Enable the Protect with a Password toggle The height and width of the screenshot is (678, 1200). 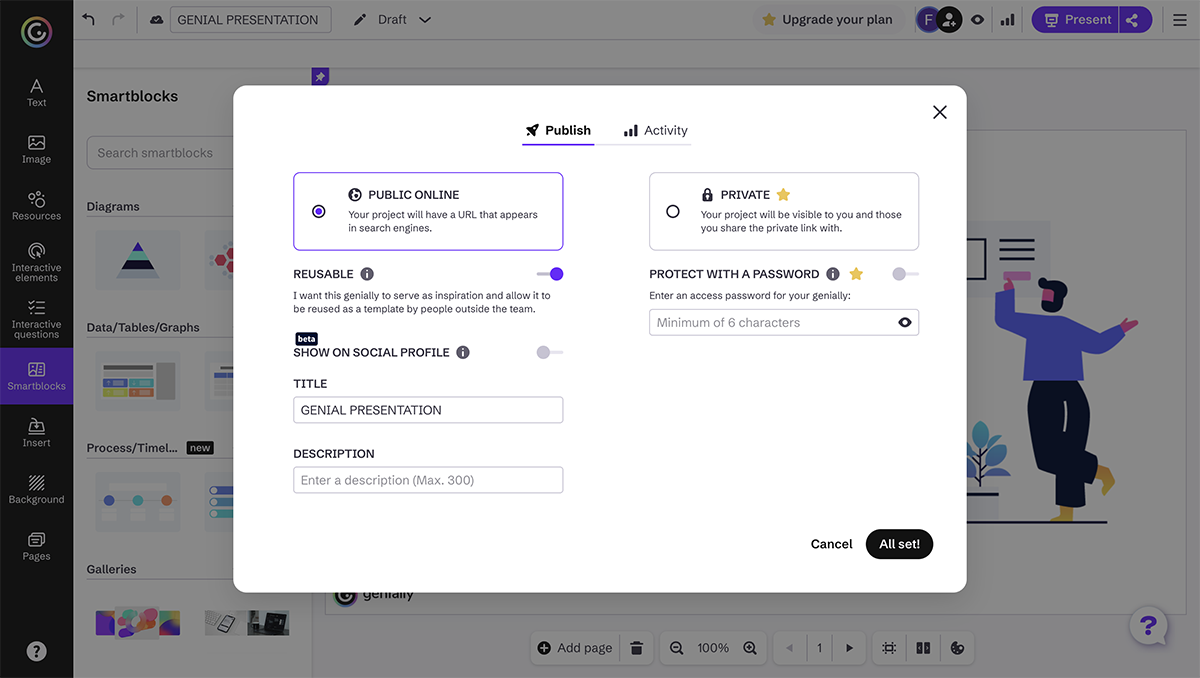tap(905, 274)
